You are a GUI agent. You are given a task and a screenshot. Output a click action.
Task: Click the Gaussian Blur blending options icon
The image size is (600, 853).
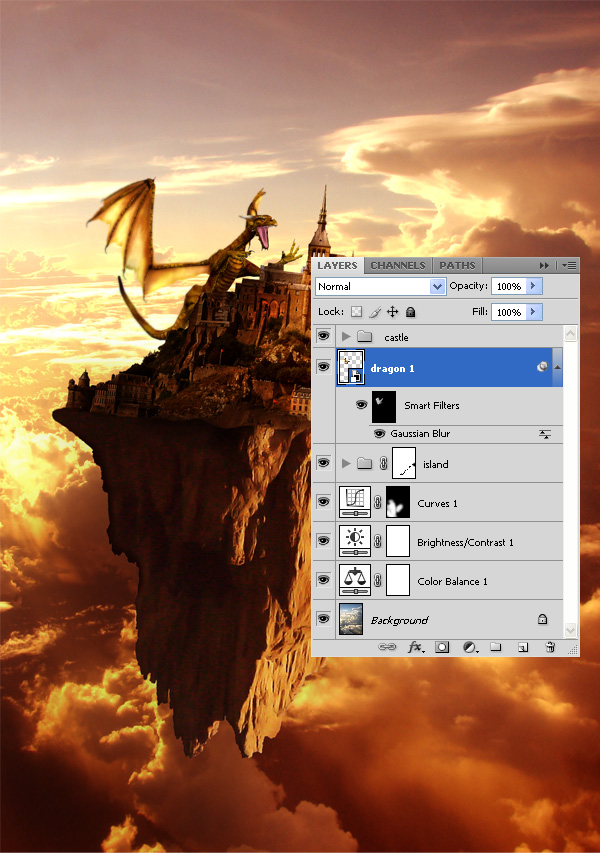pos(545,434)
